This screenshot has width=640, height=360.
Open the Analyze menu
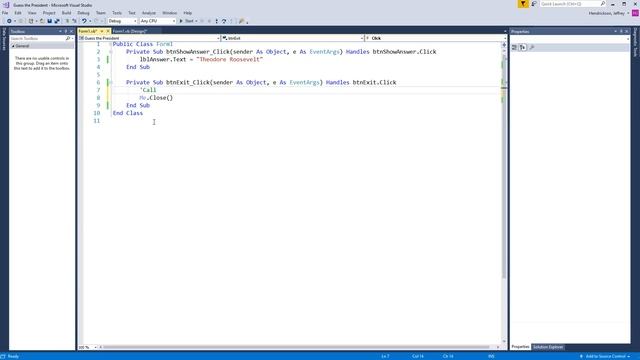(x=149, y=13)
